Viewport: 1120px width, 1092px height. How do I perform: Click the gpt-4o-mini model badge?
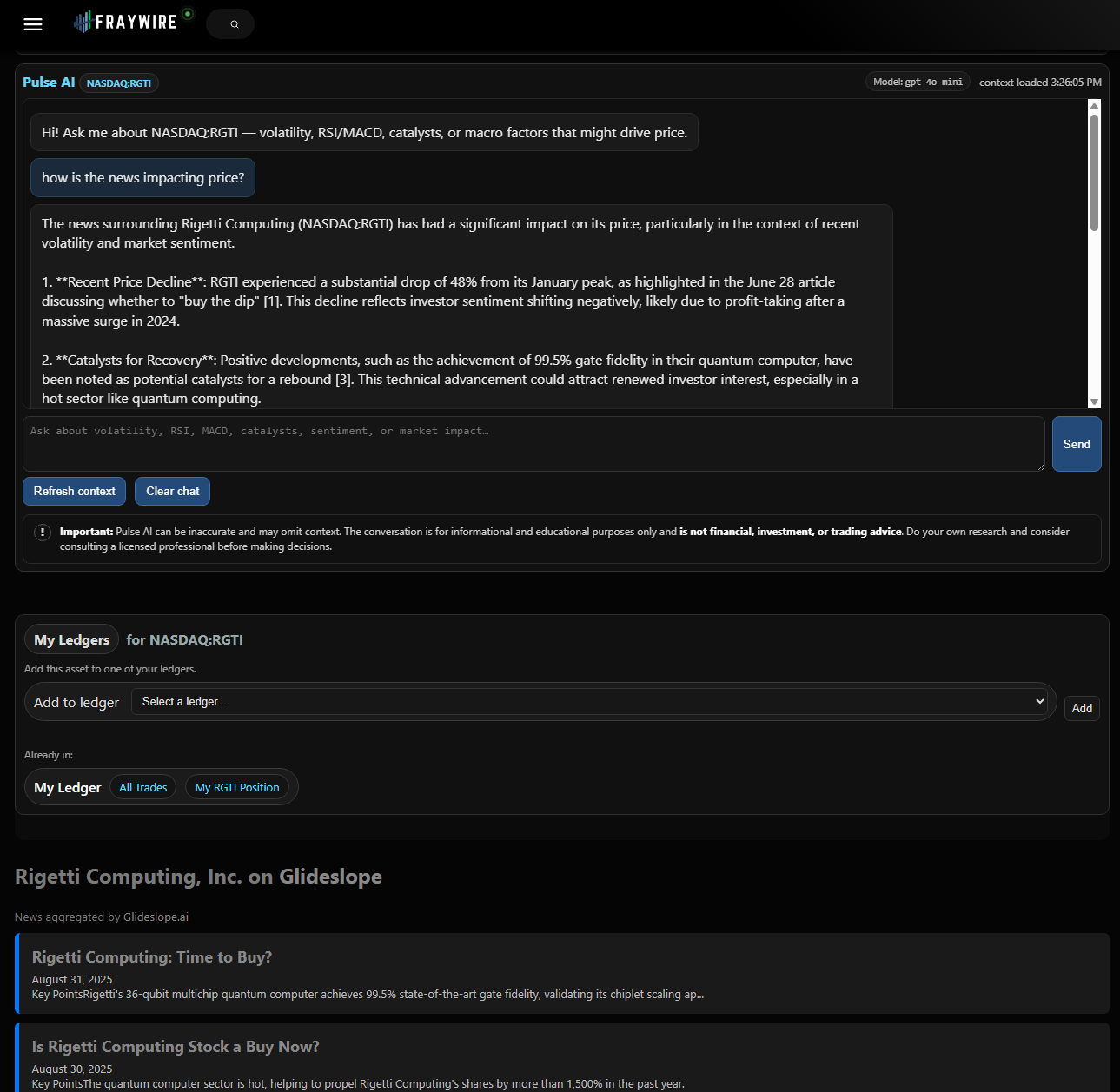point(918,83)
